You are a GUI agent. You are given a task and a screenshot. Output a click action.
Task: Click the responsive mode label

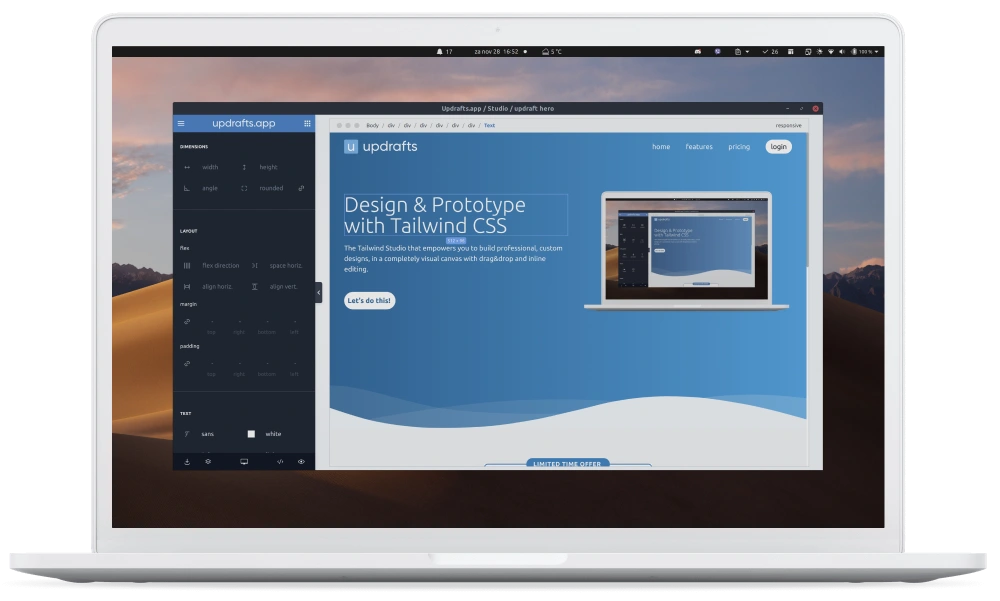(788, 126)
